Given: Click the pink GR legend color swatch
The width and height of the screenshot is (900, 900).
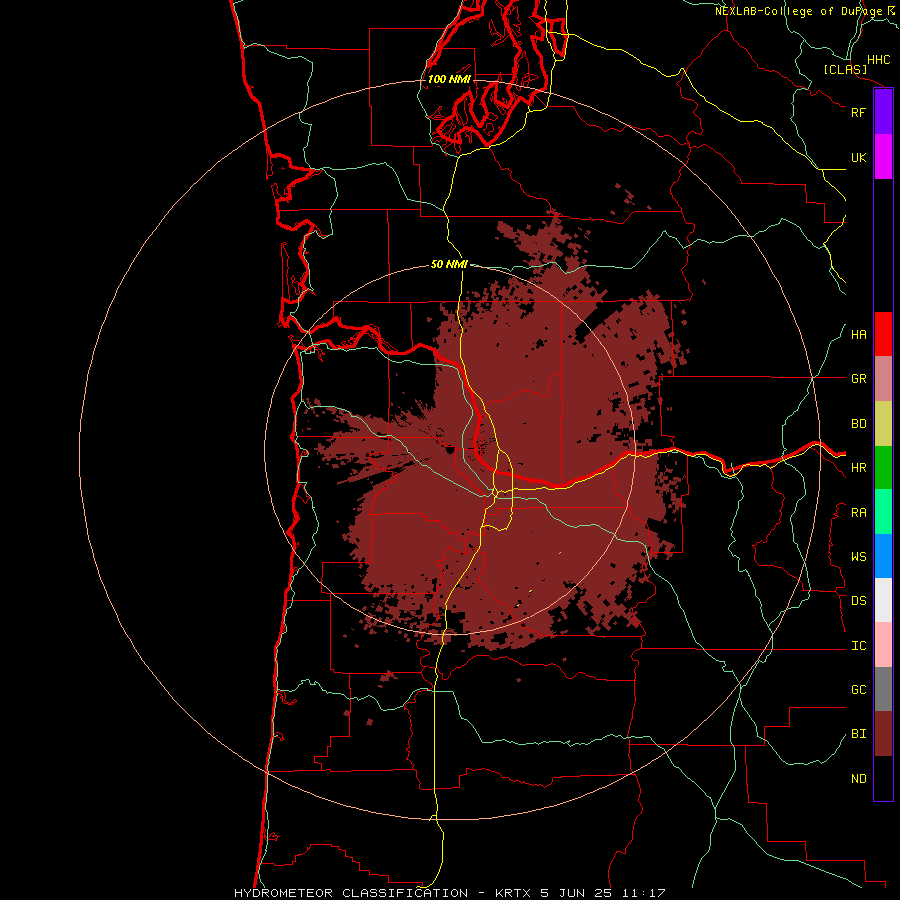Looking at the screenshot, I should (883, 379).
